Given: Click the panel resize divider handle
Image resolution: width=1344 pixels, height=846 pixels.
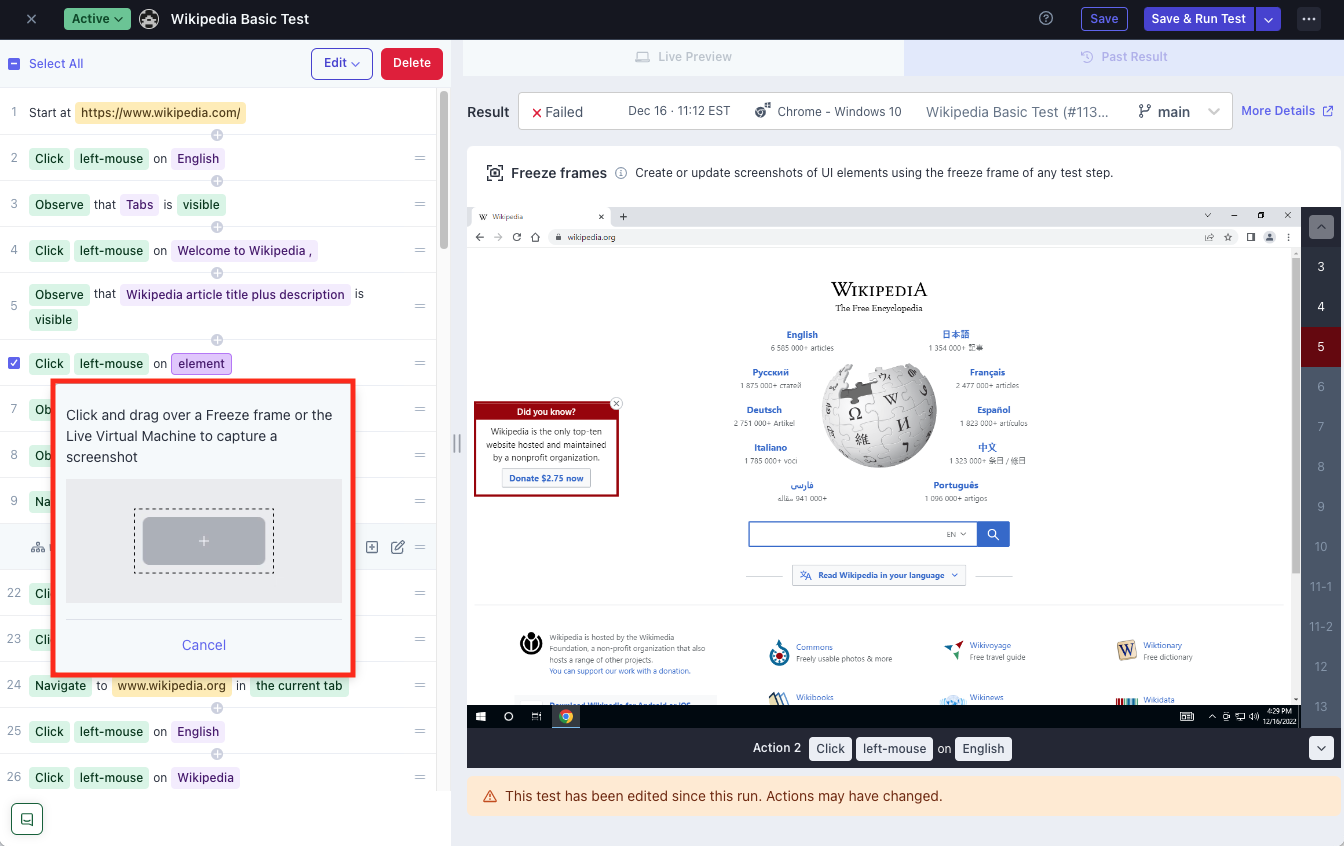Looking at the screenshot, I should (x=457, y=443).
